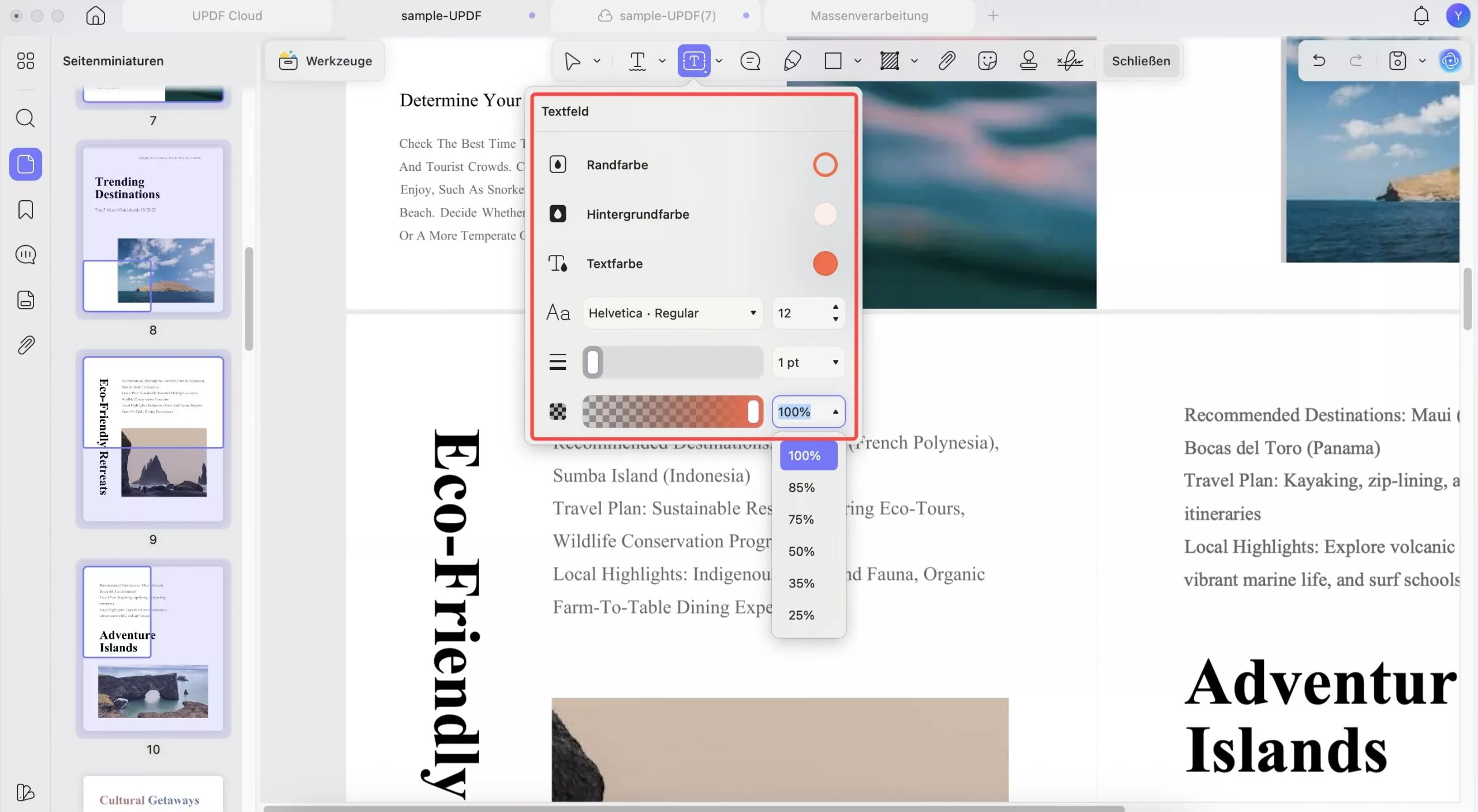The image size is (1478, 812).
Task: Choose 100% opacity from the list
Action: [x=808, y=455]
